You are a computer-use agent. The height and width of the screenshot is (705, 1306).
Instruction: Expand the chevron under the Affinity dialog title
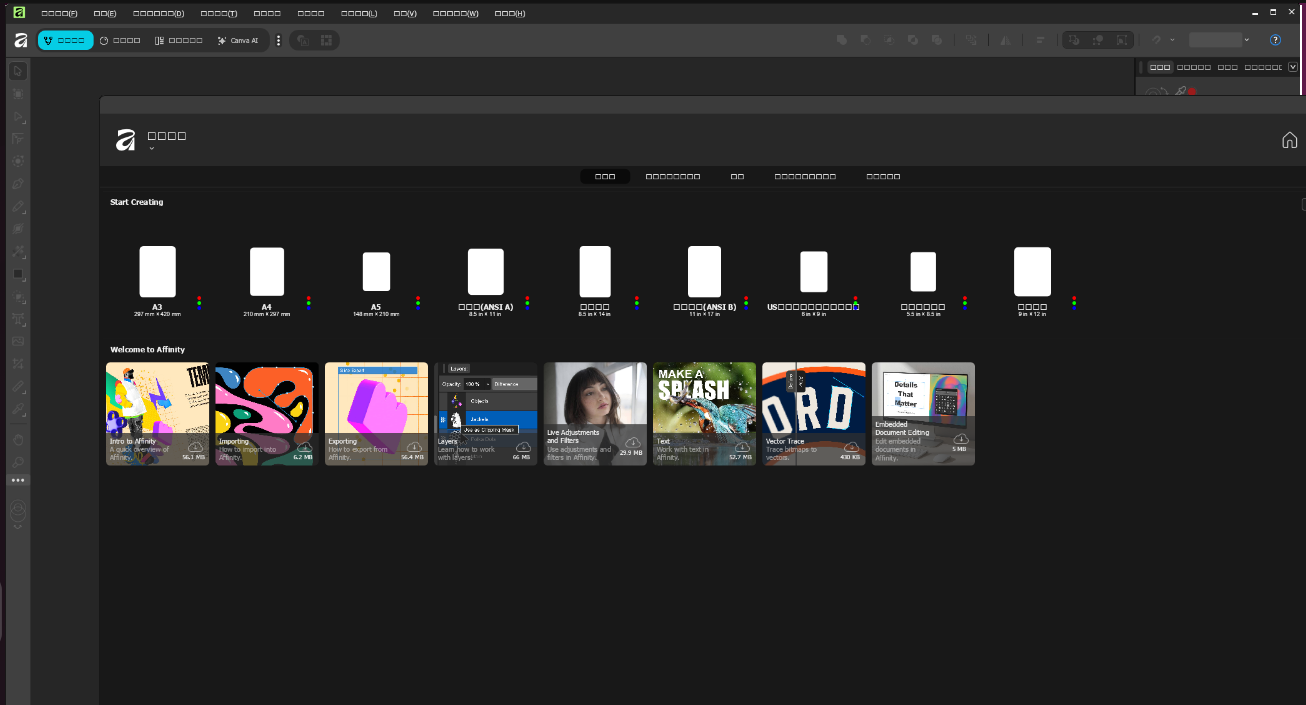click(152, 148)
